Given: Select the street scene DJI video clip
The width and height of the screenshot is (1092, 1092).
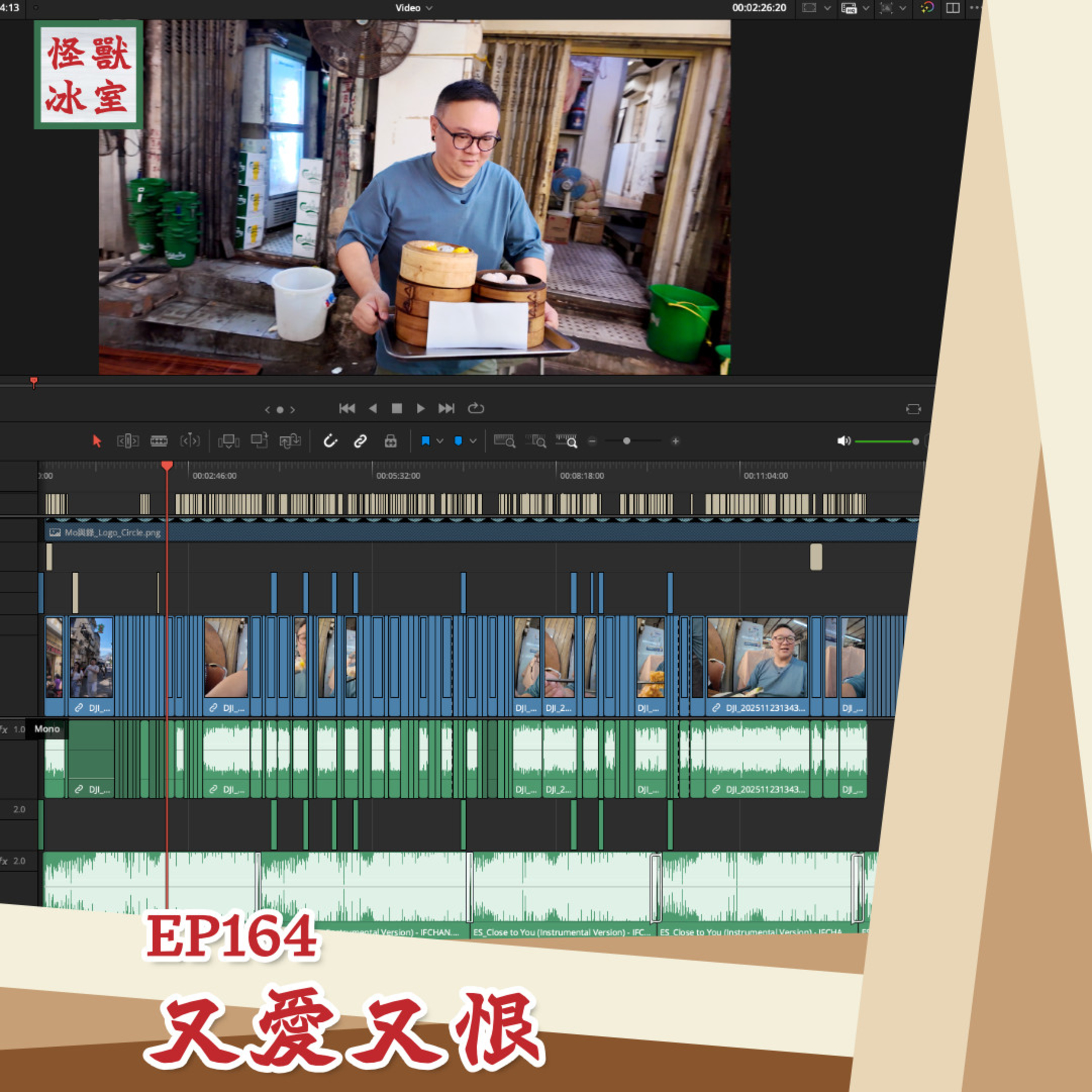Looking at the screenshot, I should tap(91, 667).
